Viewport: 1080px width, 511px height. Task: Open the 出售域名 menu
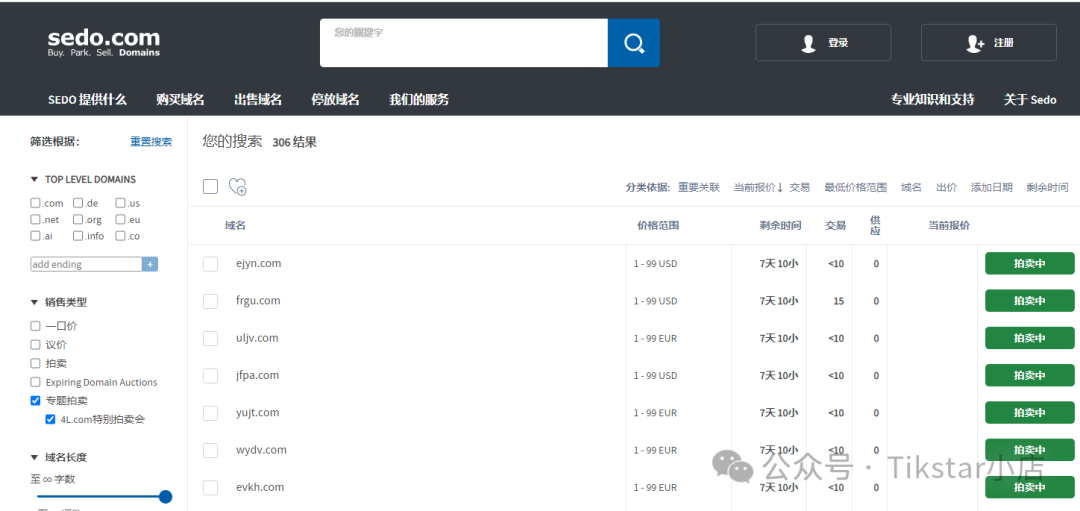point(258,100)
